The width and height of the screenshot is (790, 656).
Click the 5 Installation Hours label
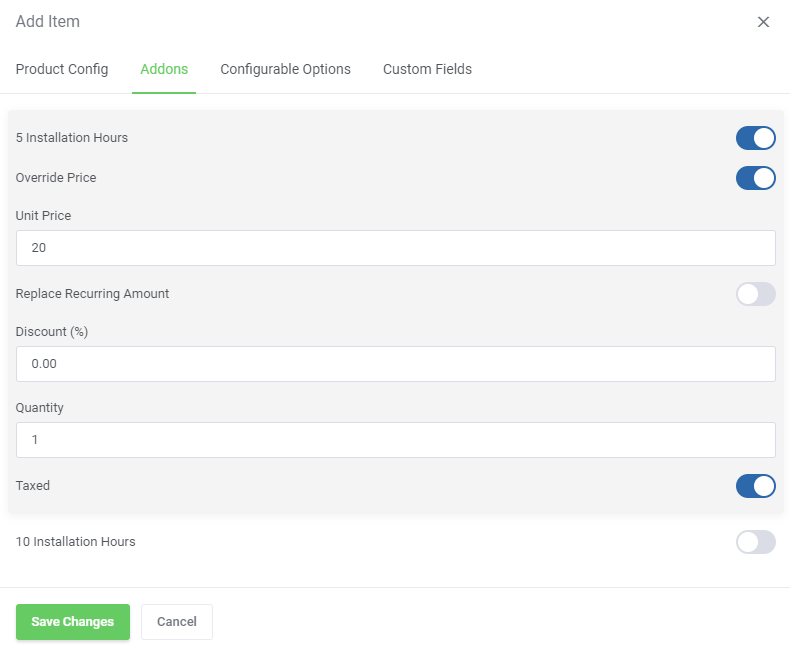(72, 138)
